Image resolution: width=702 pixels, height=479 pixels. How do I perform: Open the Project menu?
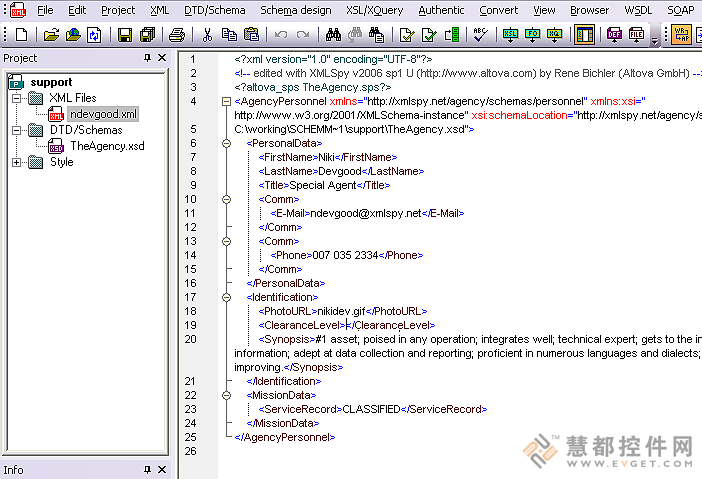pyautogui.click(x=118, y=10)
